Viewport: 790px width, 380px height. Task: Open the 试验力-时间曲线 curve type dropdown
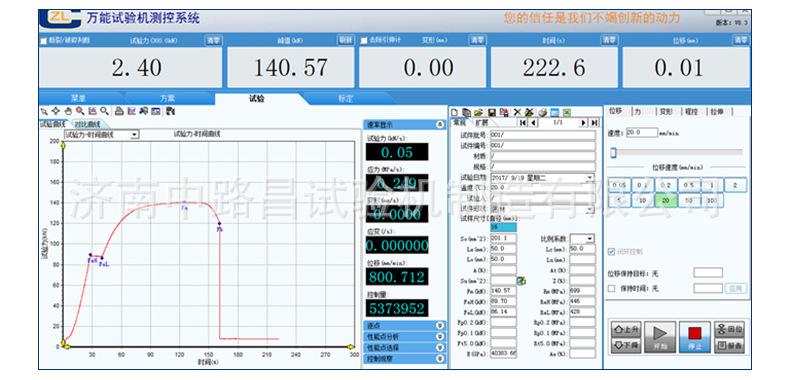click(x=134, y=135)
